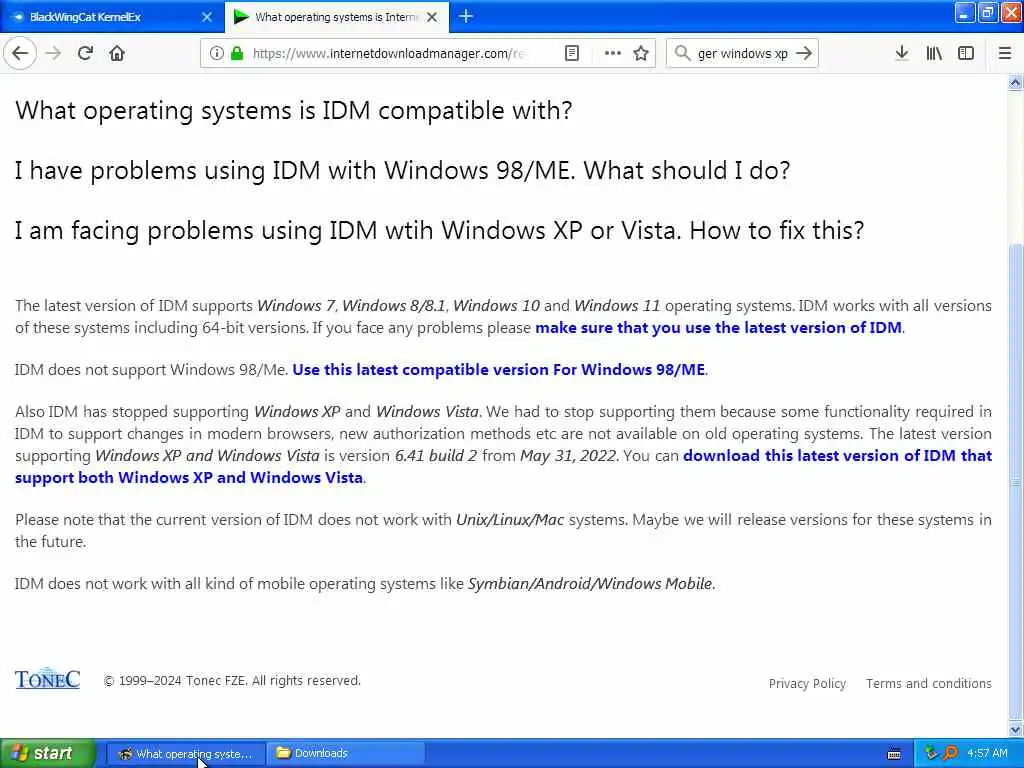Close the BlackWingCat KernelEx tab
This screenshot has height=768, width=1024.
tap(207, 17)
